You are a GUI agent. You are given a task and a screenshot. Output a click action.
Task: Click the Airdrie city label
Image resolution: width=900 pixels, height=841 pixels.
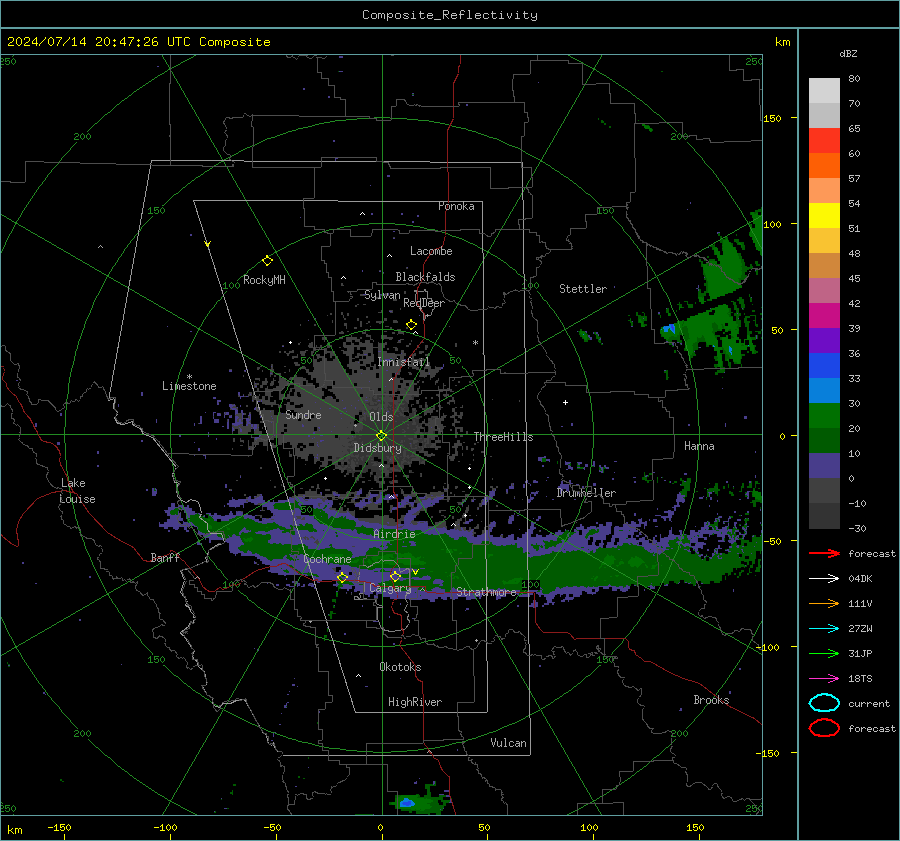click(x=394, y=534)
